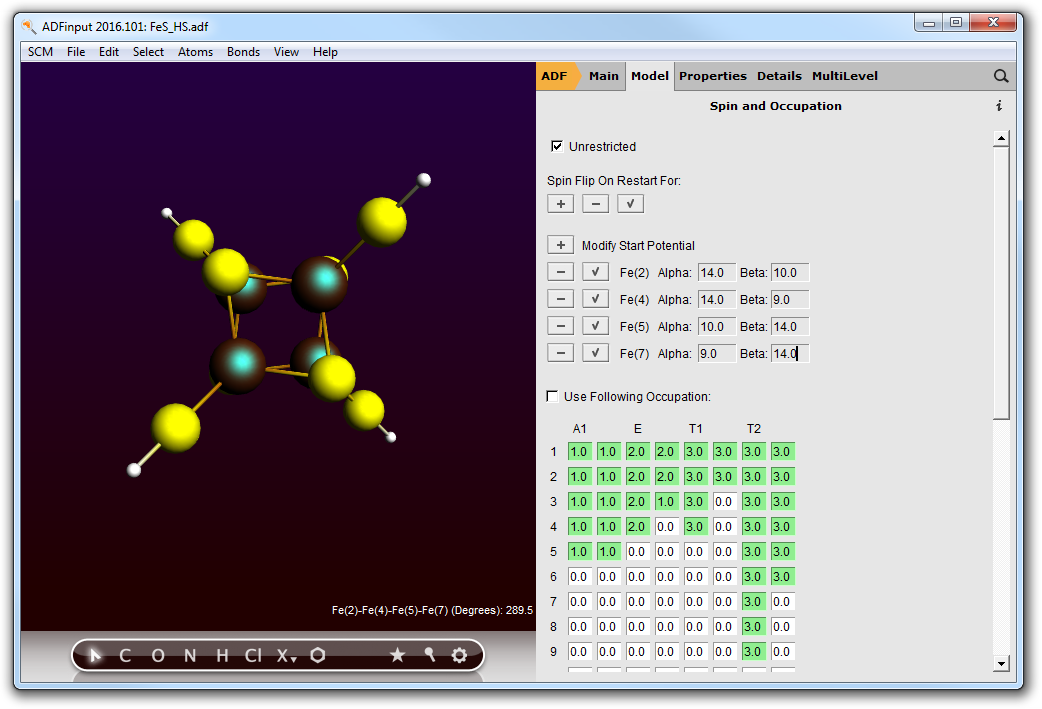The width and height of the screenshot is (1042, 709).
Task: Click the info 'i' icon
Action: (999, 106)
